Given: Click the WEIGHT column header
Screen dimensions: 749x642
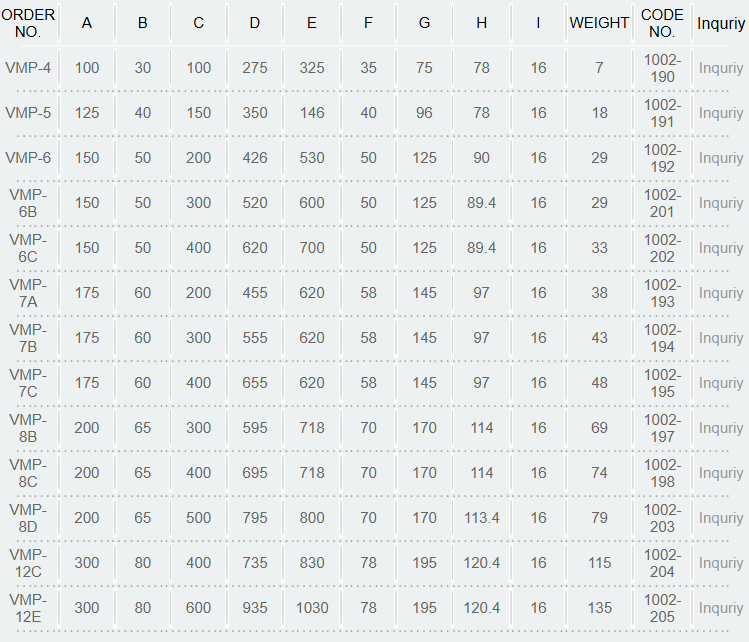Looking at the screenshot, I should 599,23.
